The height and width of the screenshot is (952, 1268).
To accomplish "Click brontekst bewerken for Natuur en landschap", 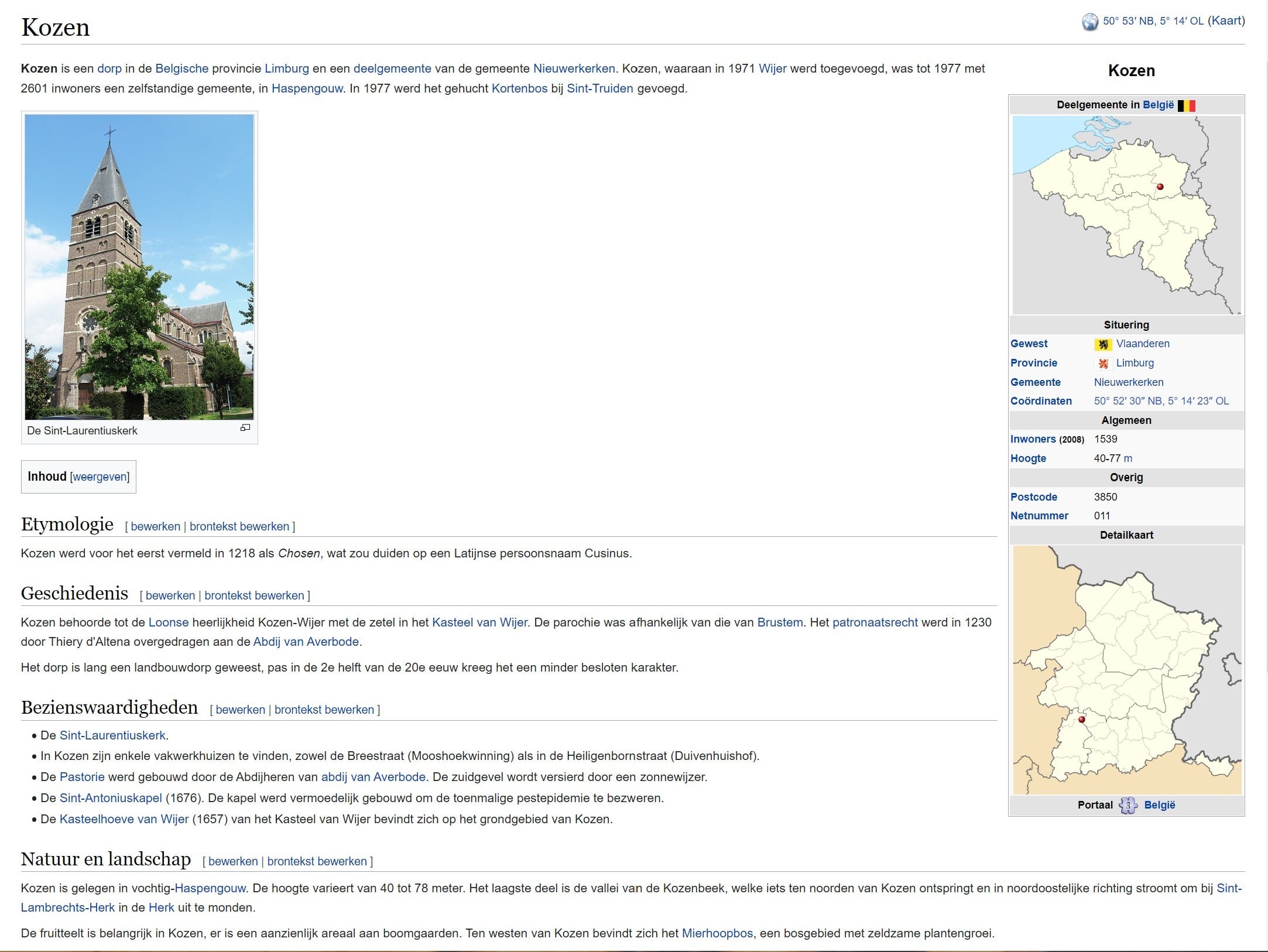I will [317, 861].
